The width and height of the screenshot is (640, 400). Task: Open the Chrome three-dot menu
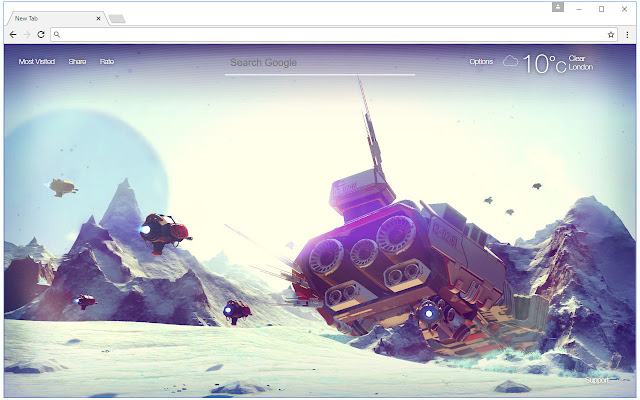(x=627, y=35)
